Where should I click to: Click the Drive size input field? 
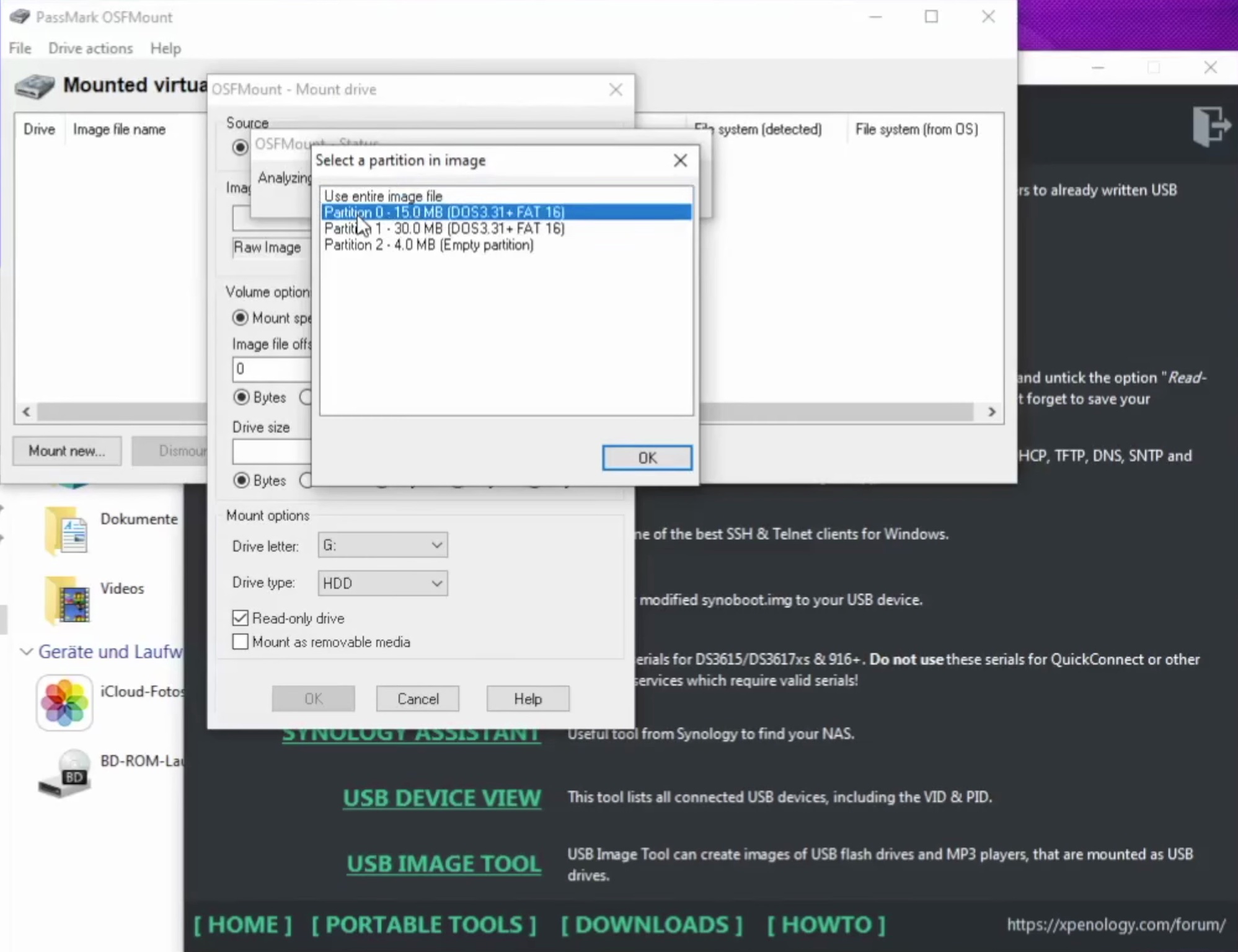click(272, 452)
